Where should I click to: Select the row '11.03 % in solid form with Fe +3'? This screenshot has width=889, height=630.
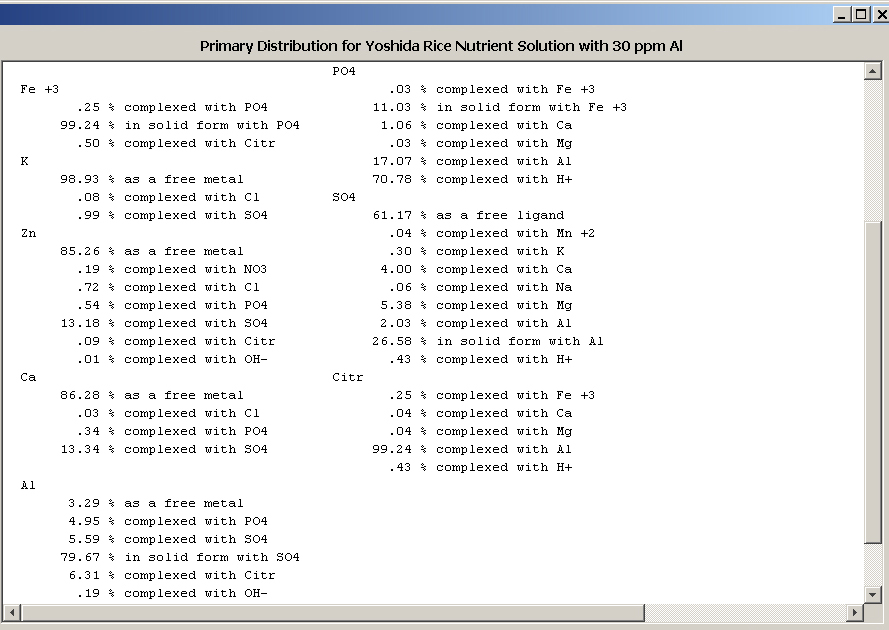(500, 107)
